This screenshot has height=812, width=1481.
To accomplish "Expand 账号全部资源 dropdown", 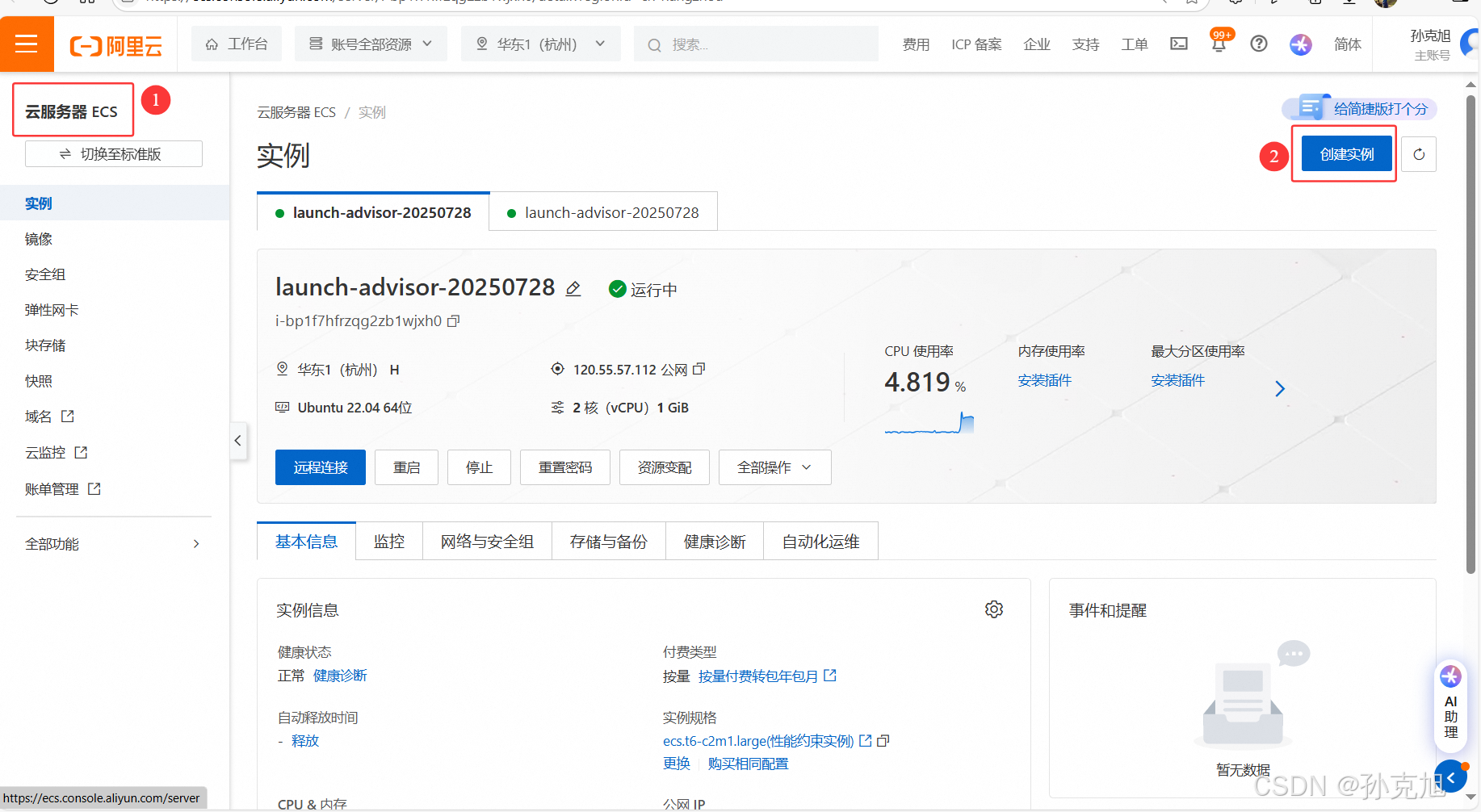I will (371, 44).
